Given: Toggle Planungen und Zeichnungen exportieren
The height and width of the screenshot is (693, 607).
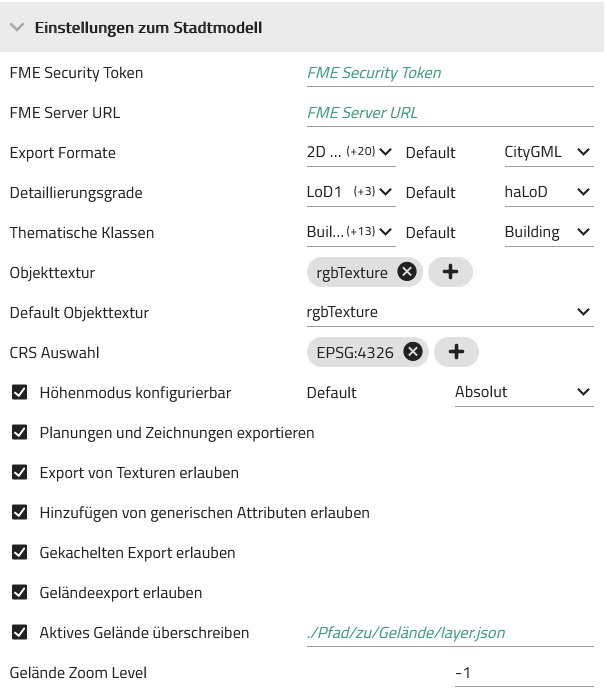Looking at the screenshot, I should pos(19,432).
